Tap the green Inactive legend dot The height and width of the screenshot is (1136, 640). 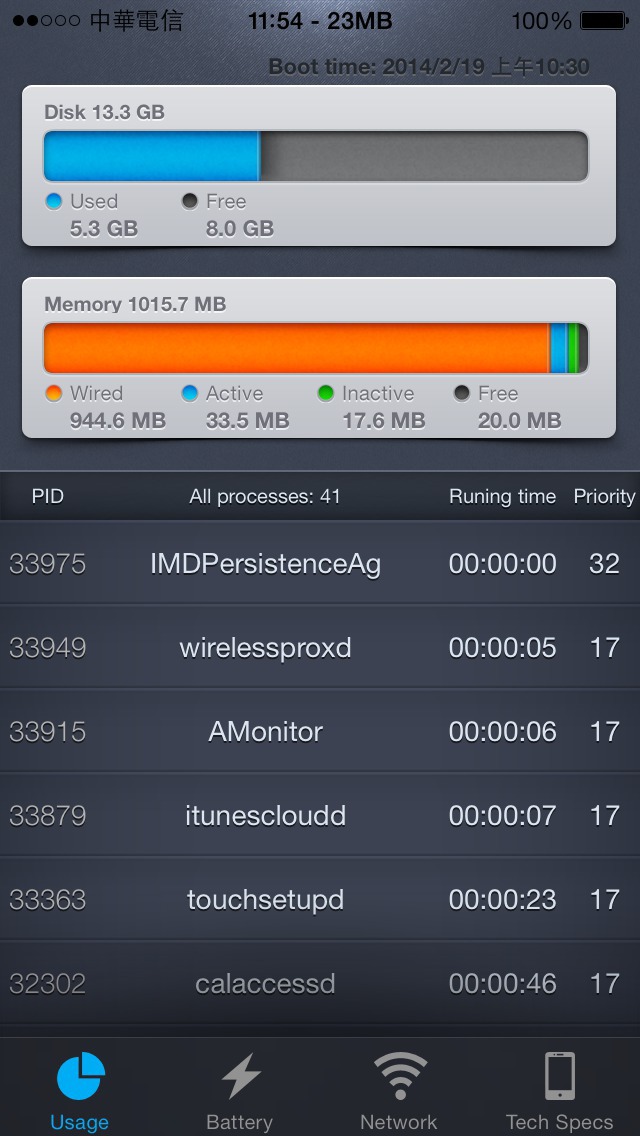(325, 393)
